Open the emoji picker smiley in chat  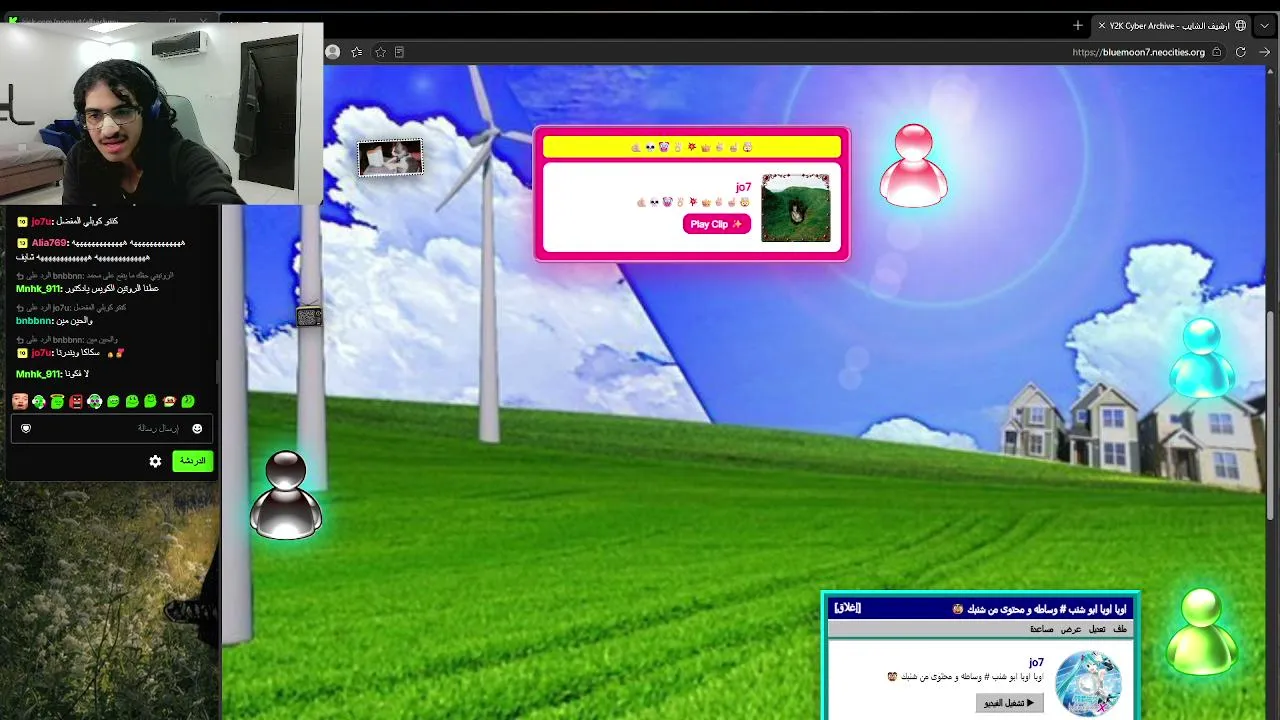point(197,429)
